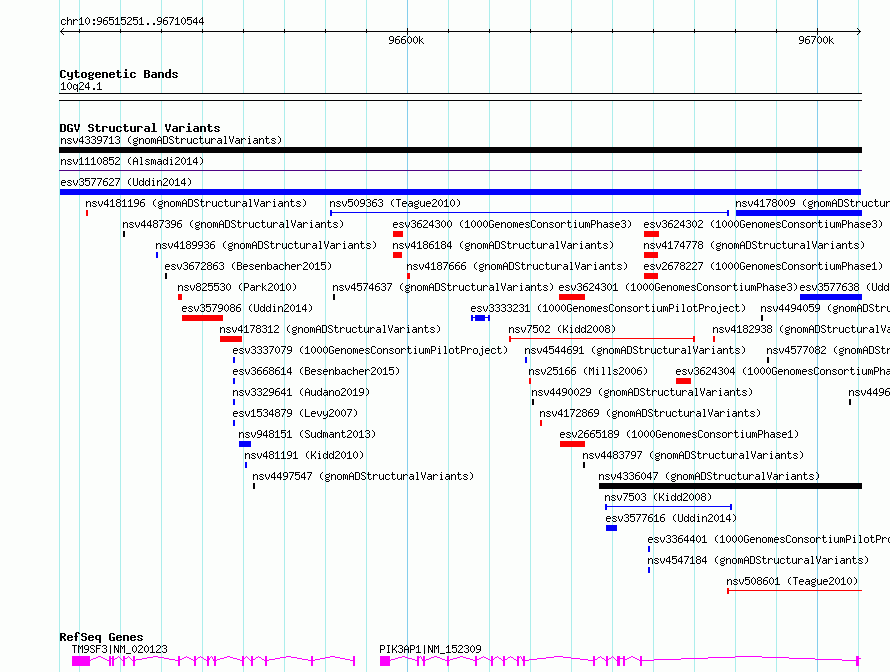Viewport: 890px width, 672px height.
Task: Select the nsv948151 (Sudmant2013) label
Action: click(x=307, y=434)
